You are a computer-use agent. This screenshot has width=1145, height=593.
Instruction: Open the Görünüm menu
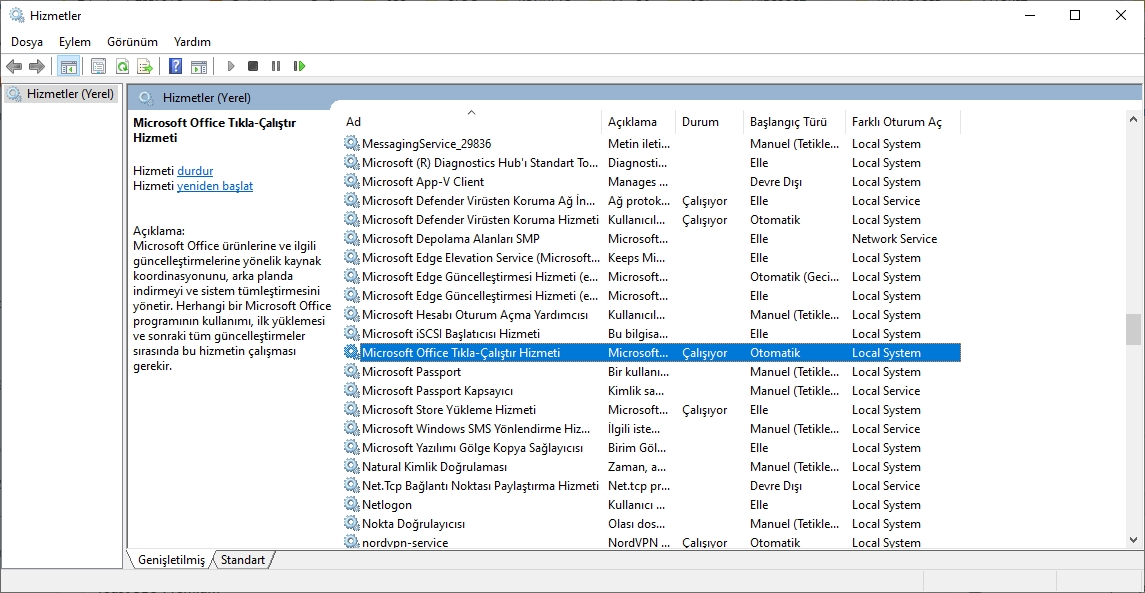pos(132,42)
